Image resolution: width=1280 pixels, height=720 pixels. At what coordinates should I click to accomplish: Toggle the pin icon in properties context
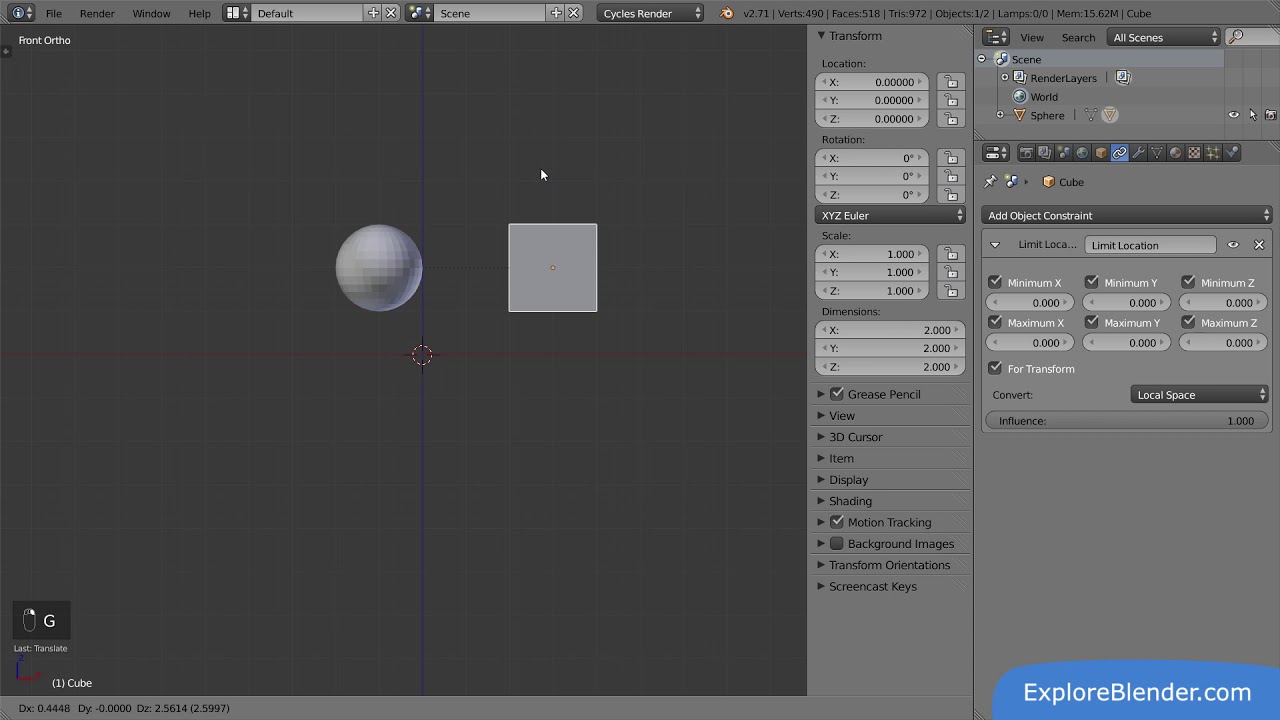point(990,182)
